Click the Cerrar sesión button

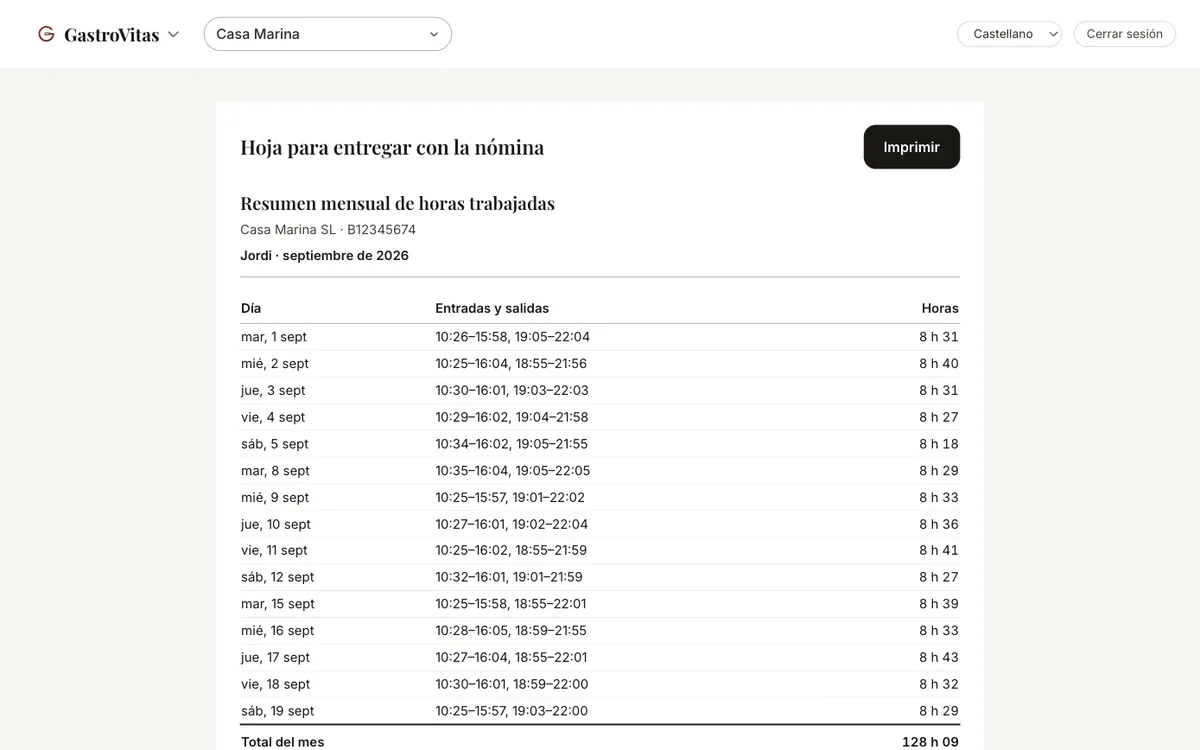(x=1124, y=34)
